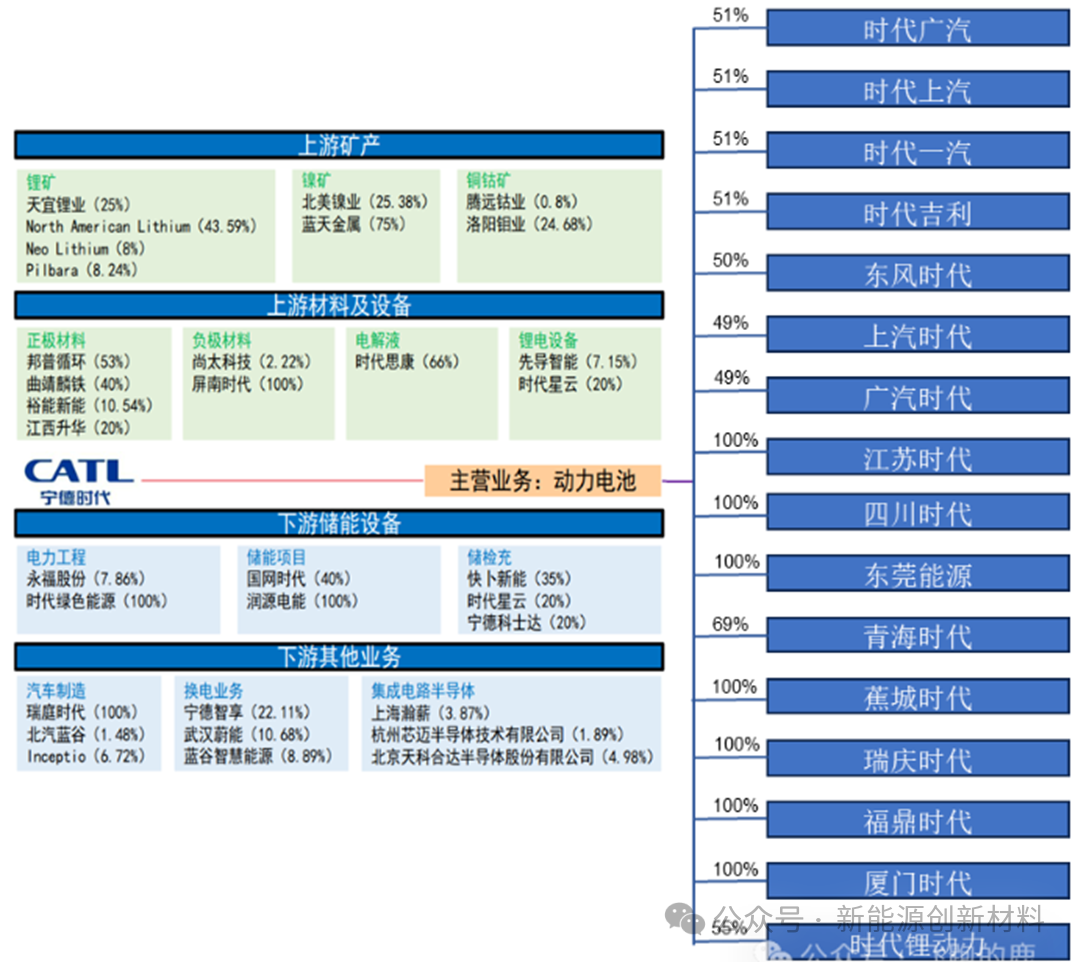
Task: Click the 腾远钴业 (0.8%) entry
Action: point(522,201)
